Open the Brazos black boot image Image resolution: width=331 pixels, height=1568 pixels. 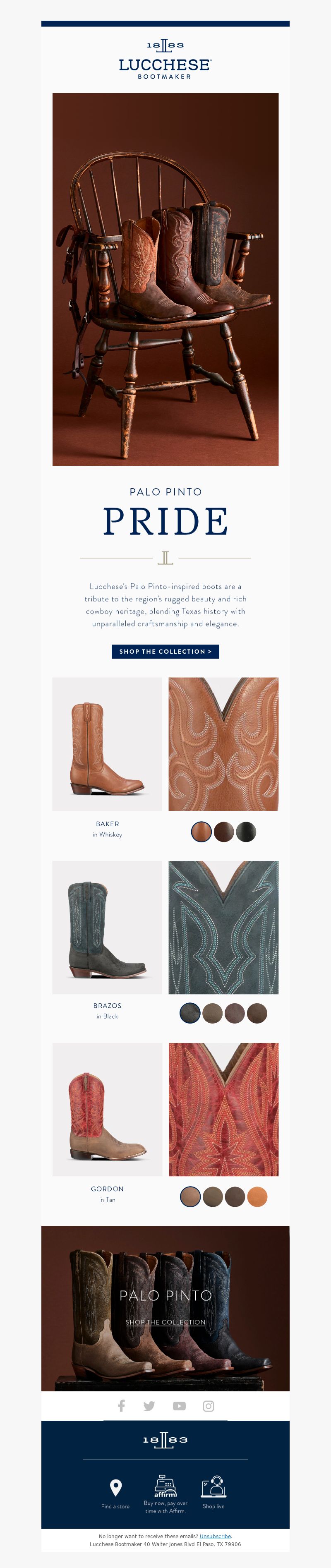tap(107, 927)
